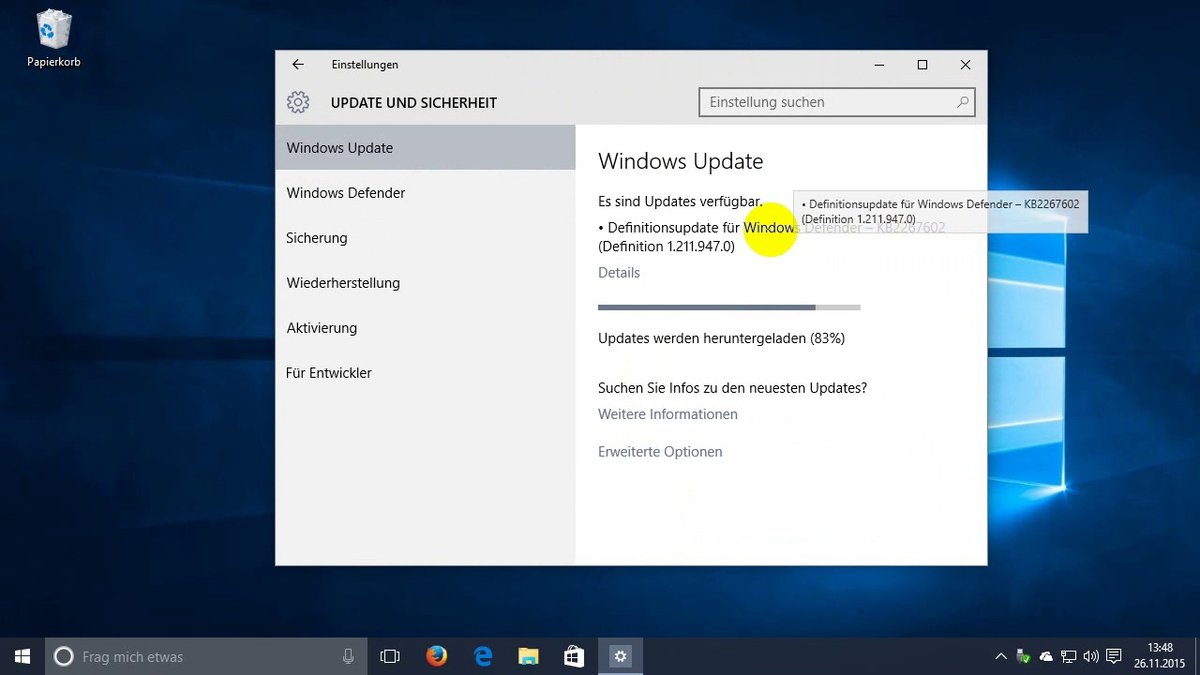Click the update download progress bar

coord(728,307)
